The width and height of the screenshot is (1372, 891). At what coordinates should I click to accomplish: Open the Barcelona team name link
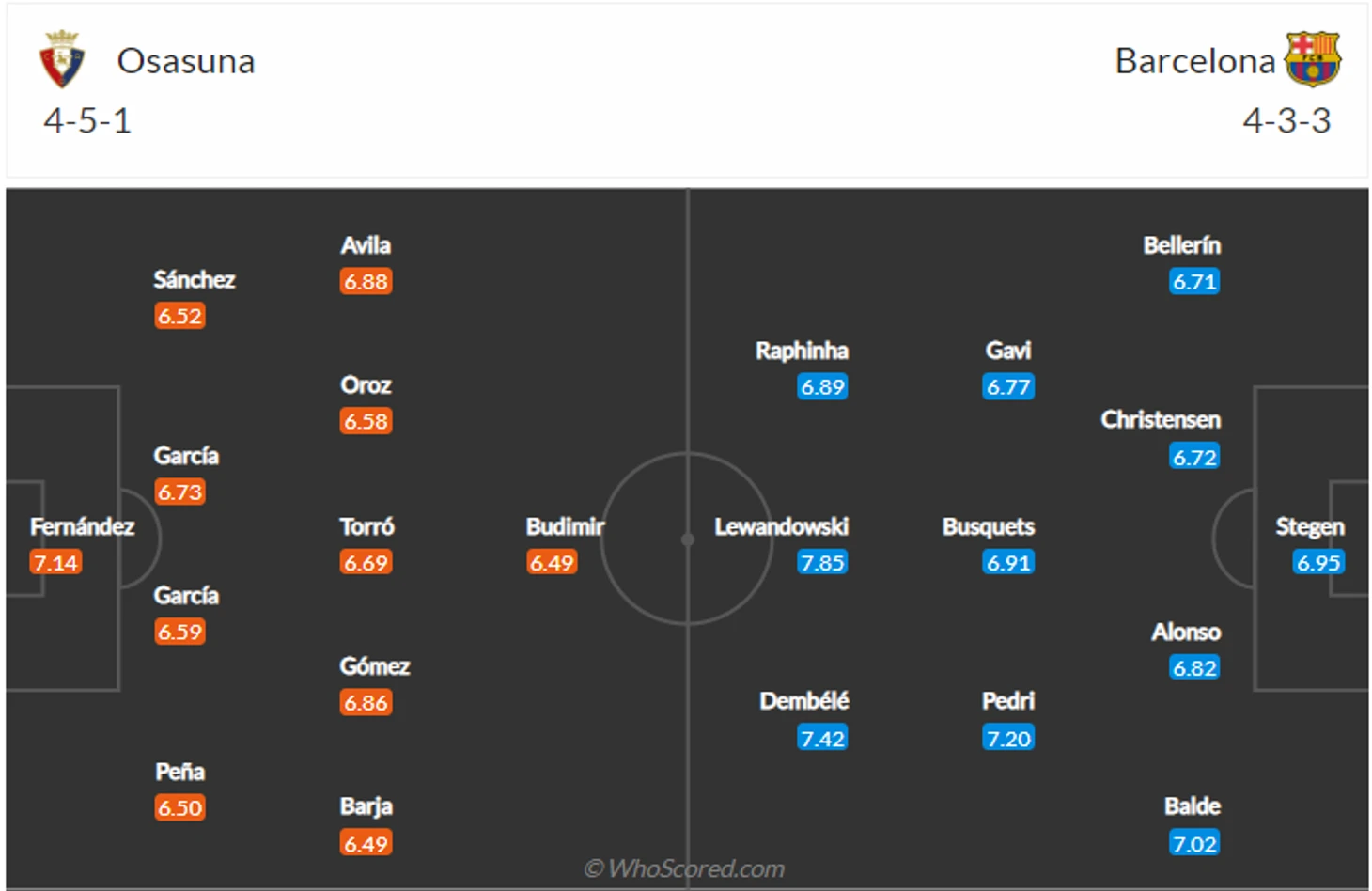[1195, 61]
